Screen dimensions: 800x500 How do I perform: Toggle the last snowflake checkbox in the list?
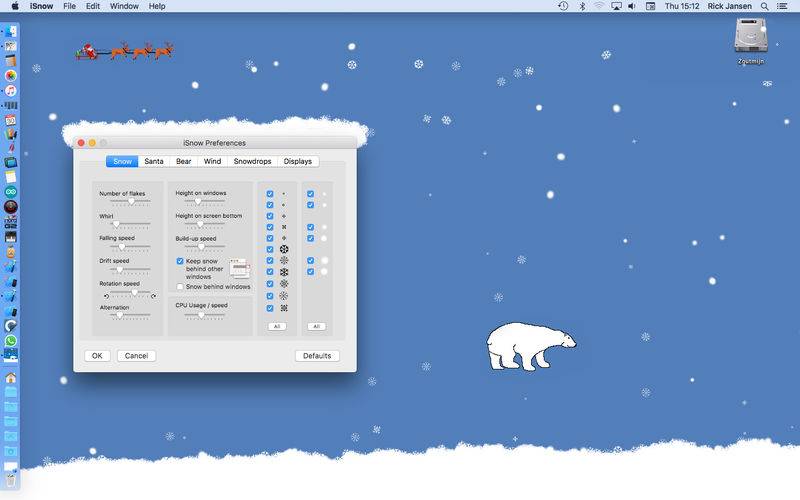270,308
